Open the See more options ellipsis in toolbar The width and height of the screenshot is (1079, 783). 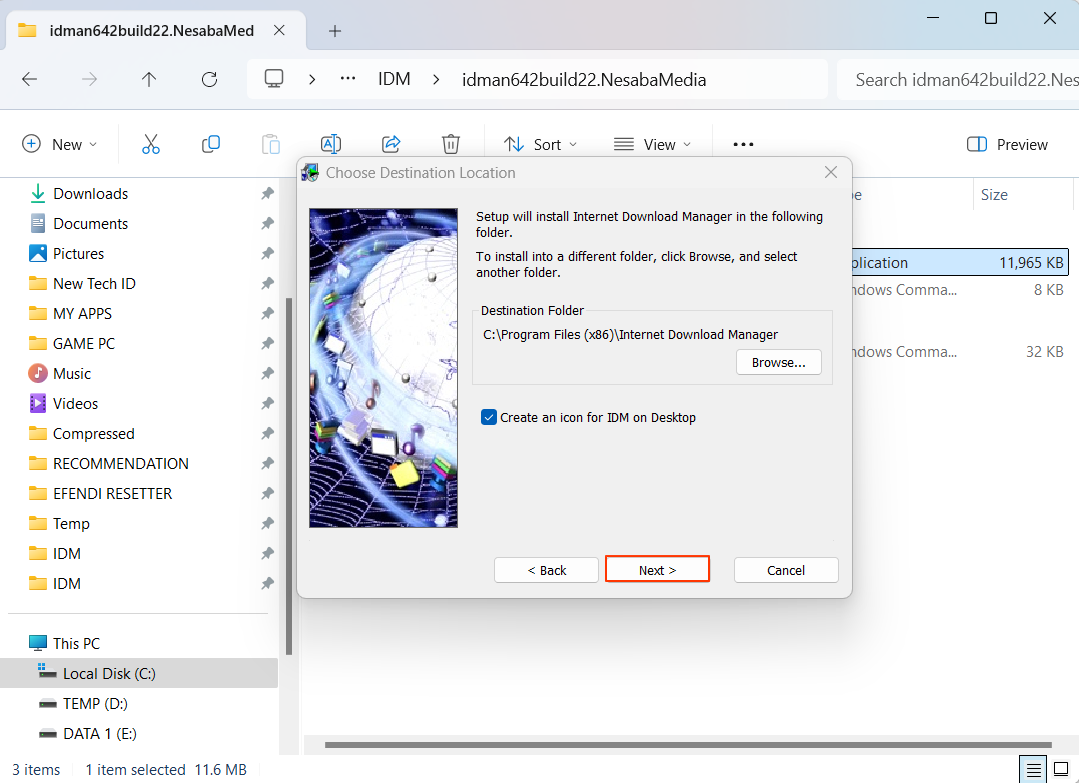pyautogui.click(x=743, y=144)
